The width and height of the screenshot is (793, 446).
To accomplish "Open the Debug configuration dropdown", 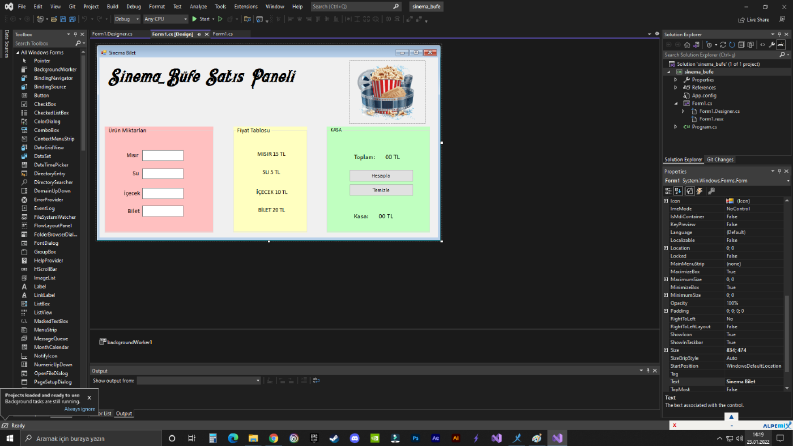I will pos(126,19).
